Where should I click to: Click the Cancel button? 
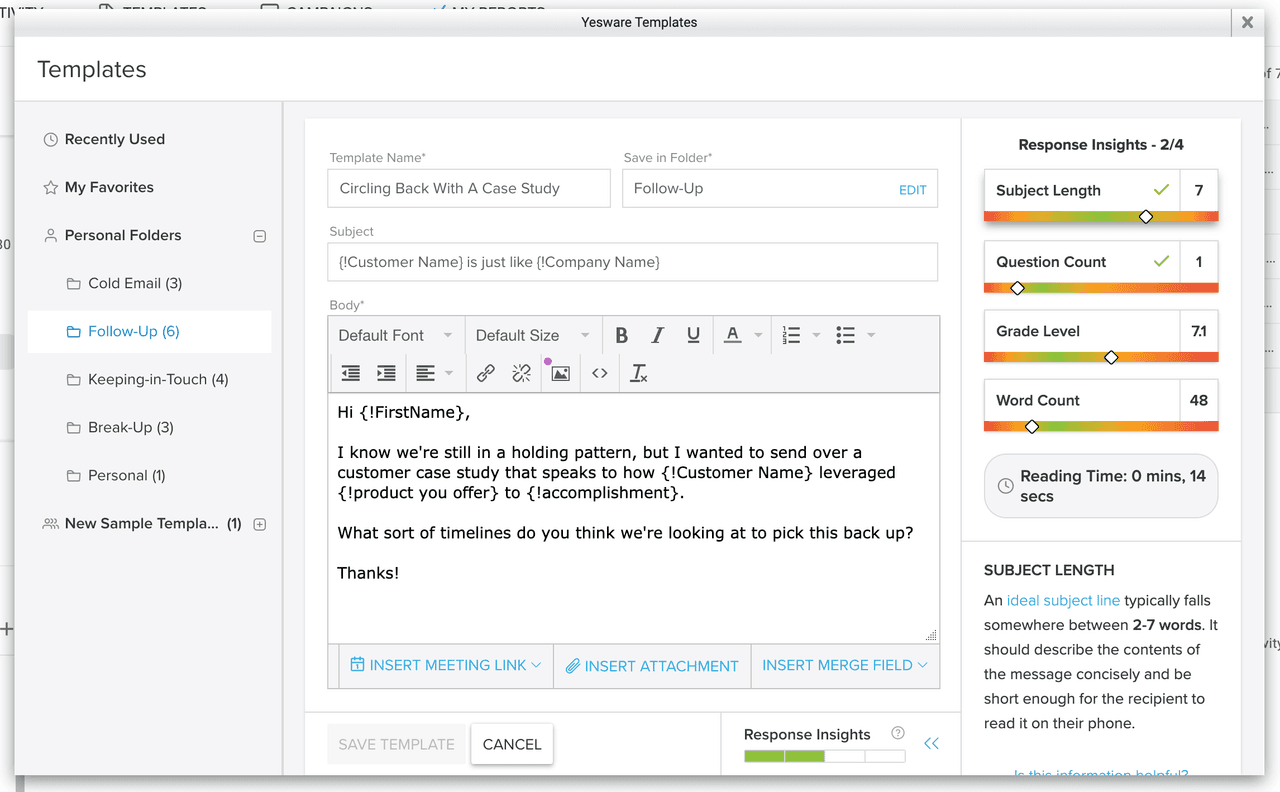tap(511, 744)
